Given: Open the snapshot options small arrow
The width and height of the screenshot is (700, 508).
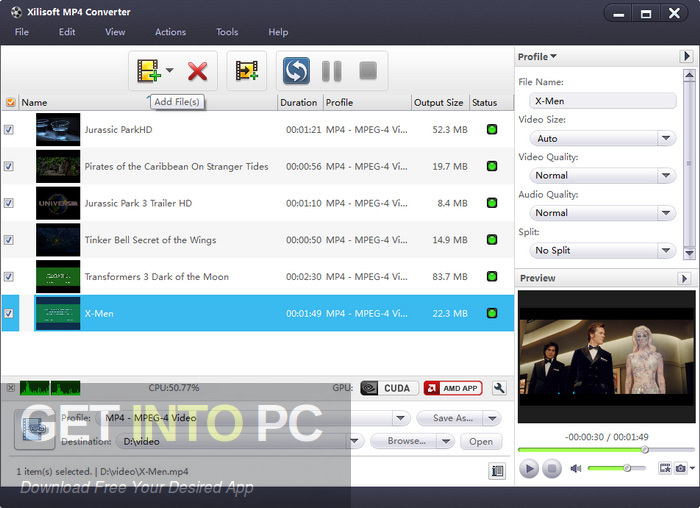Looking at the screenshot, I should 692,468.
